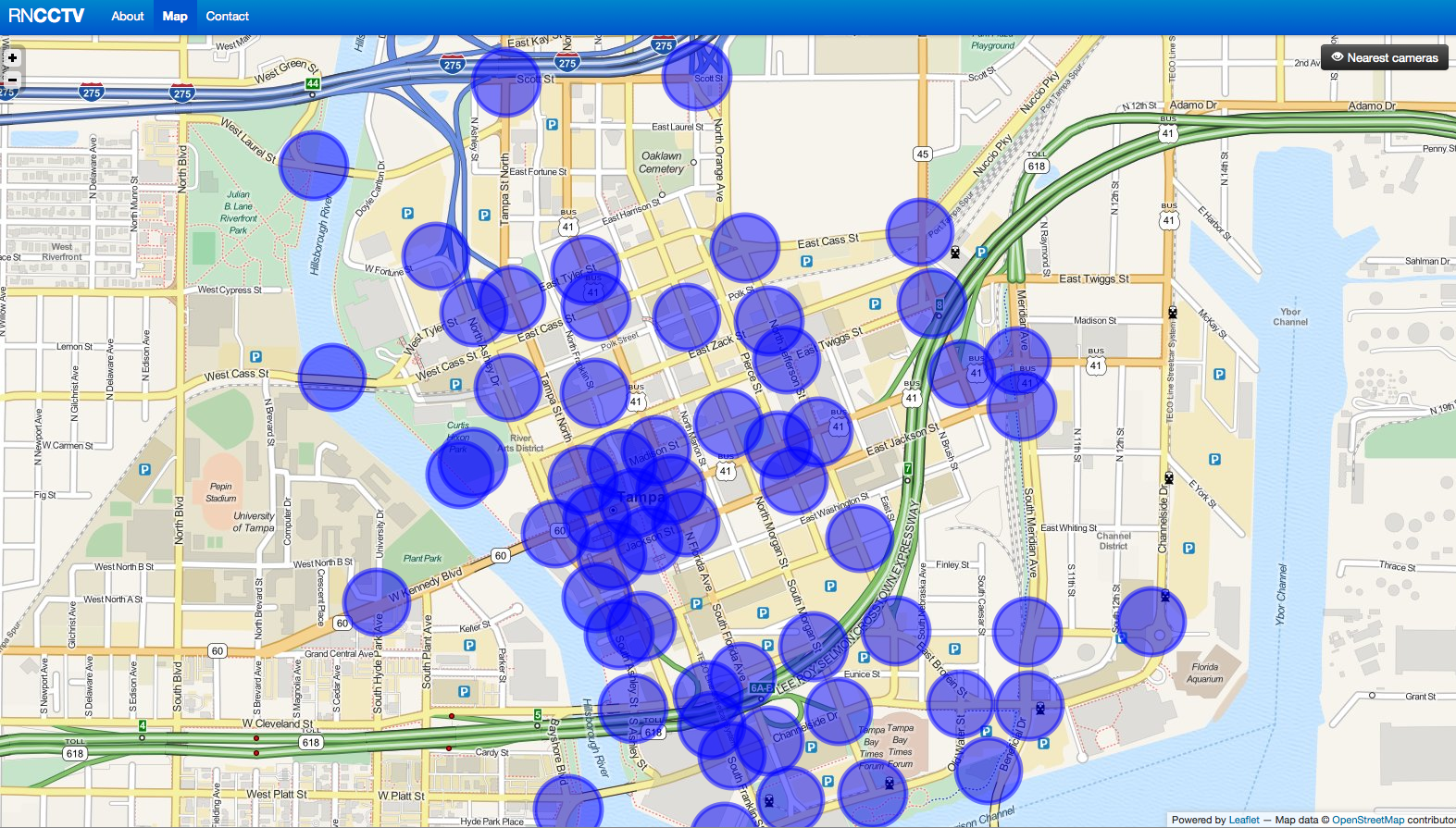Pick the camera circle on West Cass St
Viewport: 1456px width, 828px height.
point(332,377)
